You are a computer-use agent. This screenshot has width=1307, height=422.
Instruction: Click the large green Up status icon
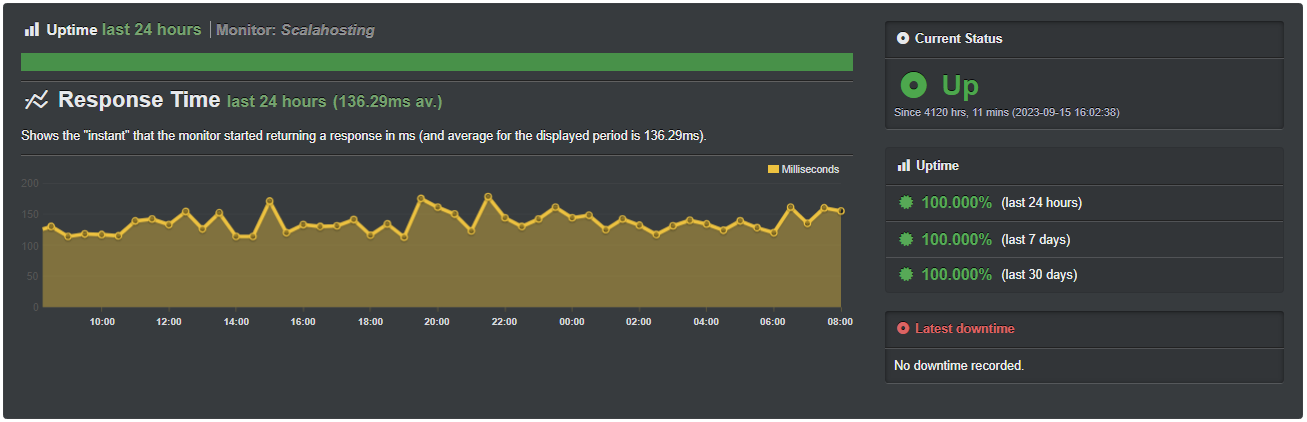coord(914,86)
